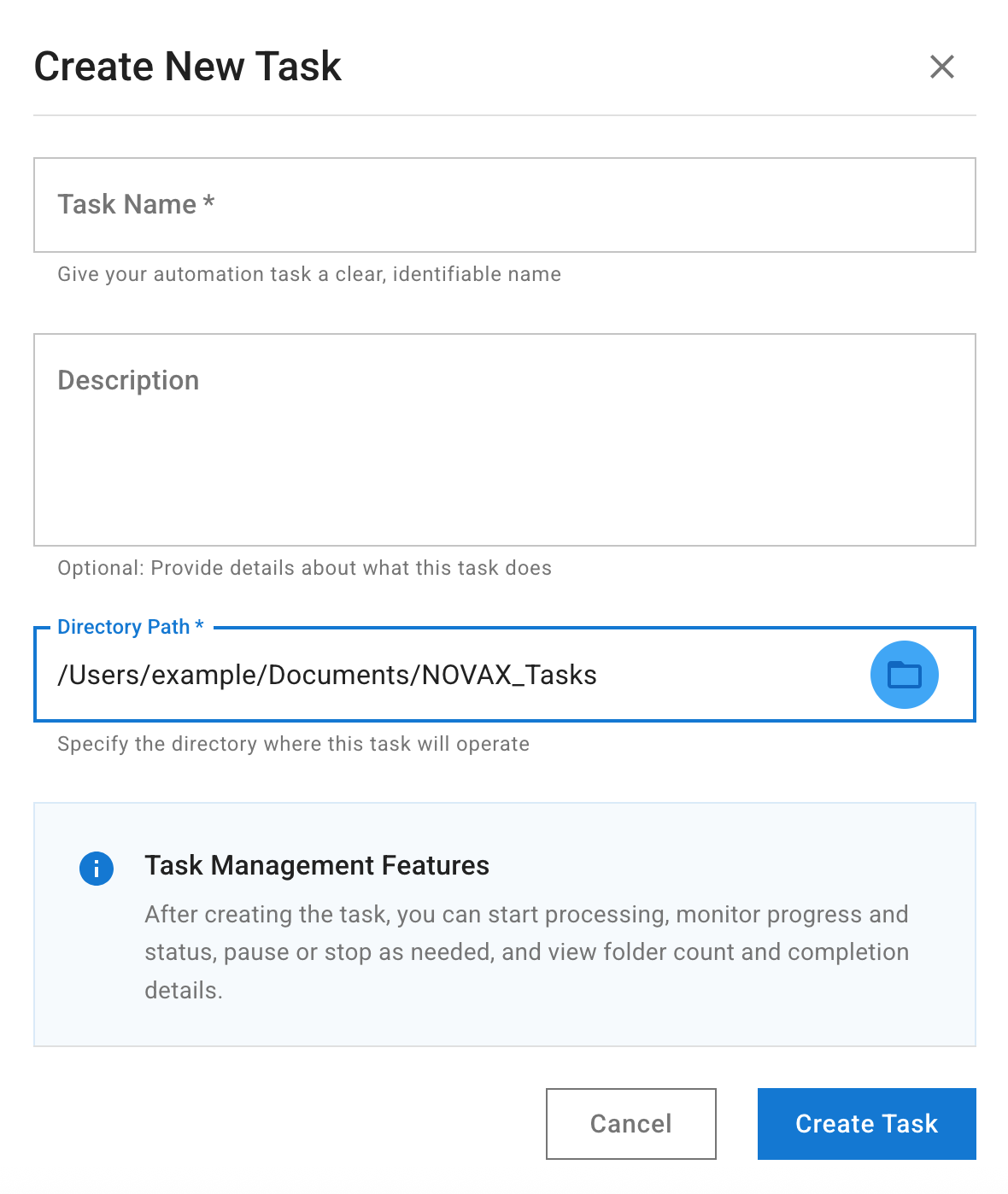Click the Create Task button
The width and height of the screenshot is (1008, 1194).
point(866,1124)
